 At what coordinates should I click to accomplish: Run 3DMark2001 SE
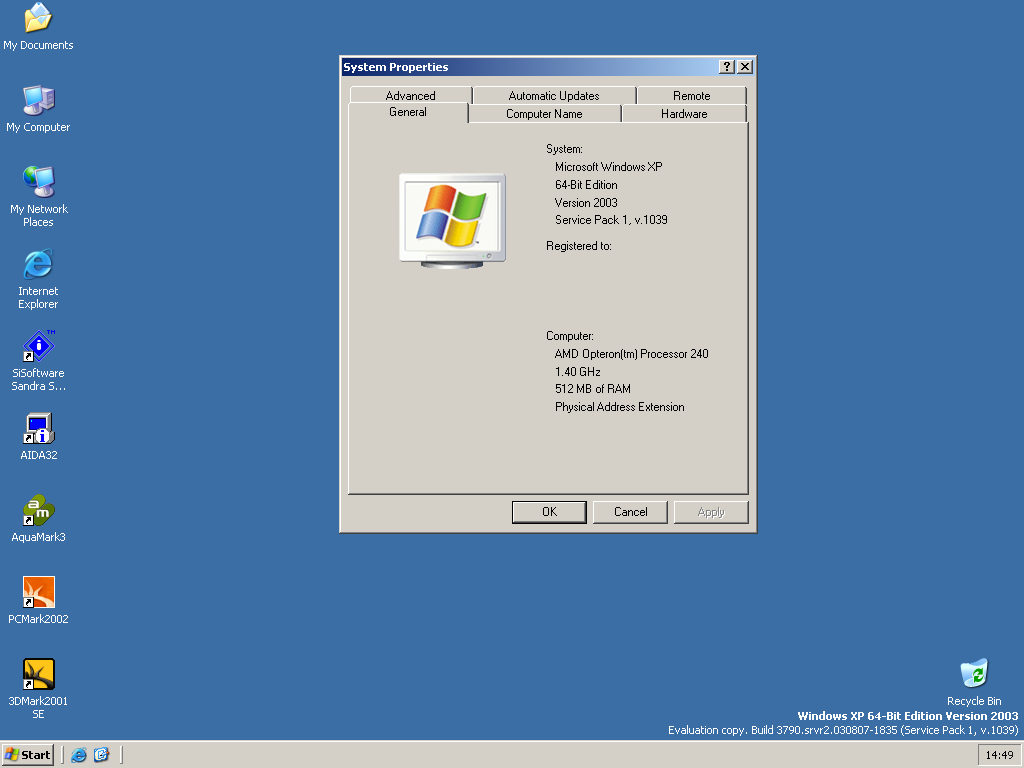click(38, 673)
